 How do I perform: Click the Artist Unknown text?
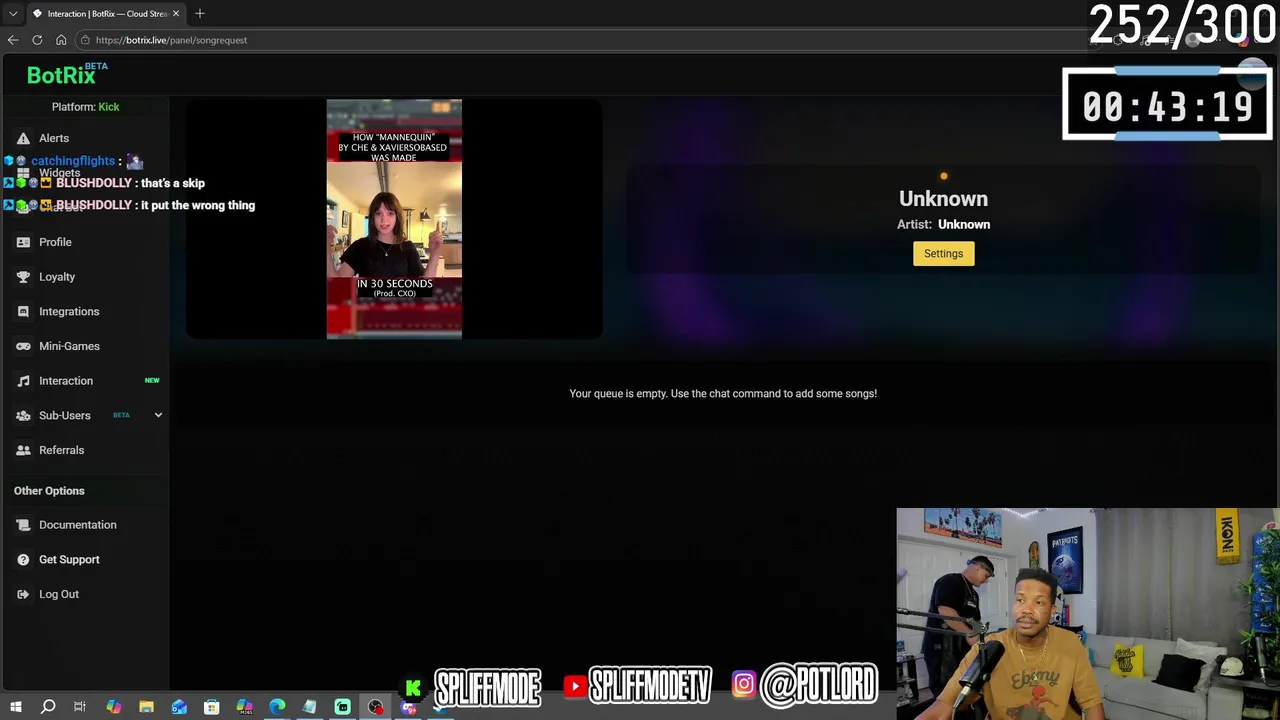pyautogui.click(x=943, y=225)
